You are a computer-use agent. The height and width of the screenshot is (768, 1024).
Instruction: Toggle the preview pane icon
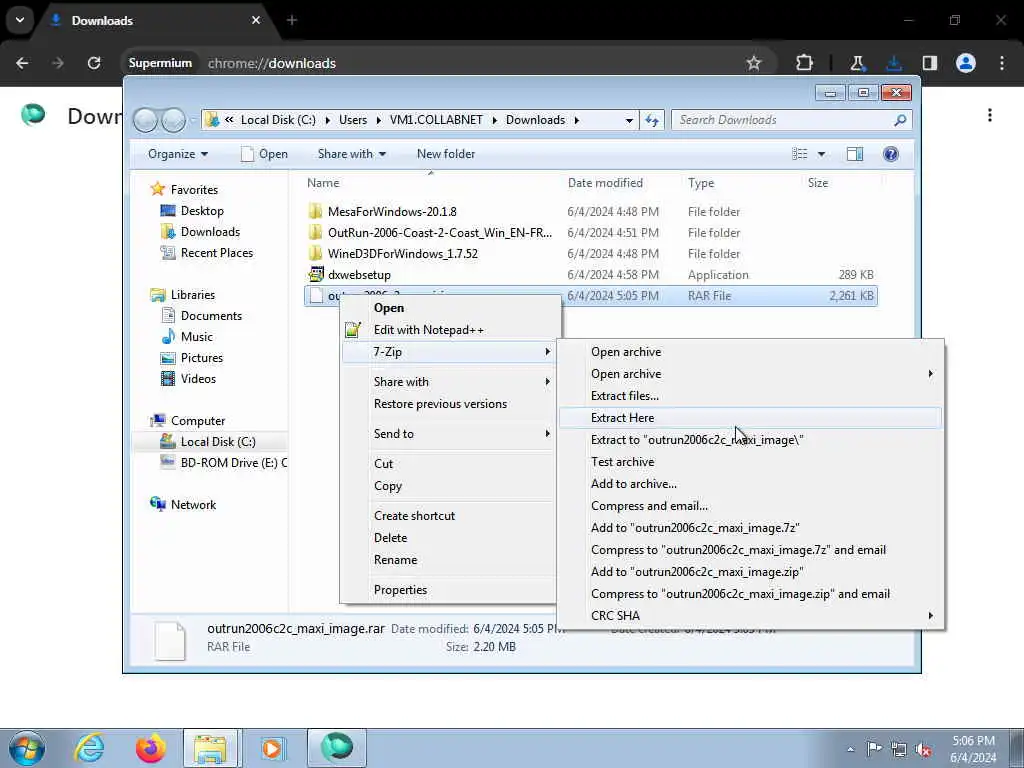coord(855,154)
